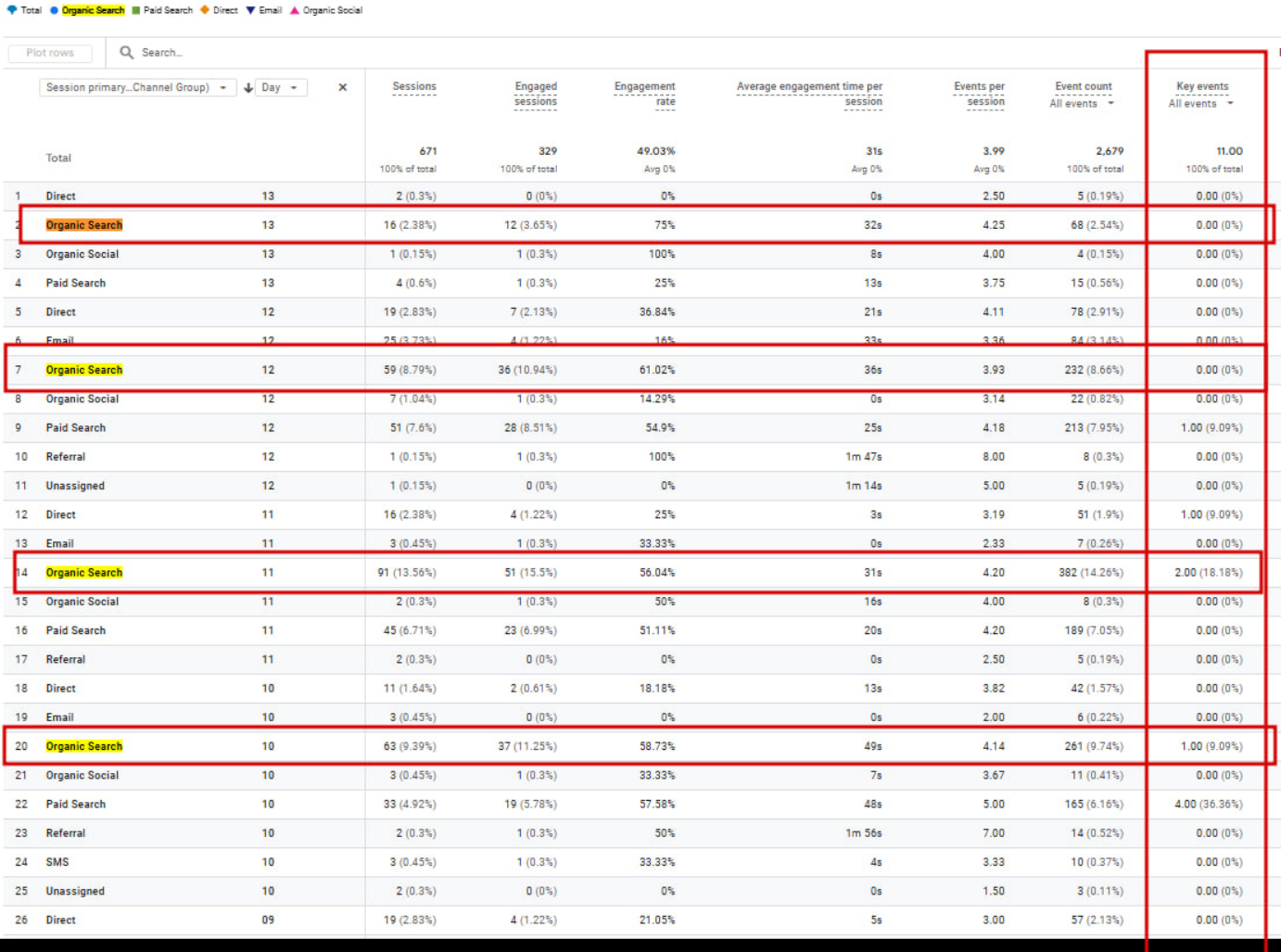
Task: Click the Plot rows button
Action: [50, 53]
